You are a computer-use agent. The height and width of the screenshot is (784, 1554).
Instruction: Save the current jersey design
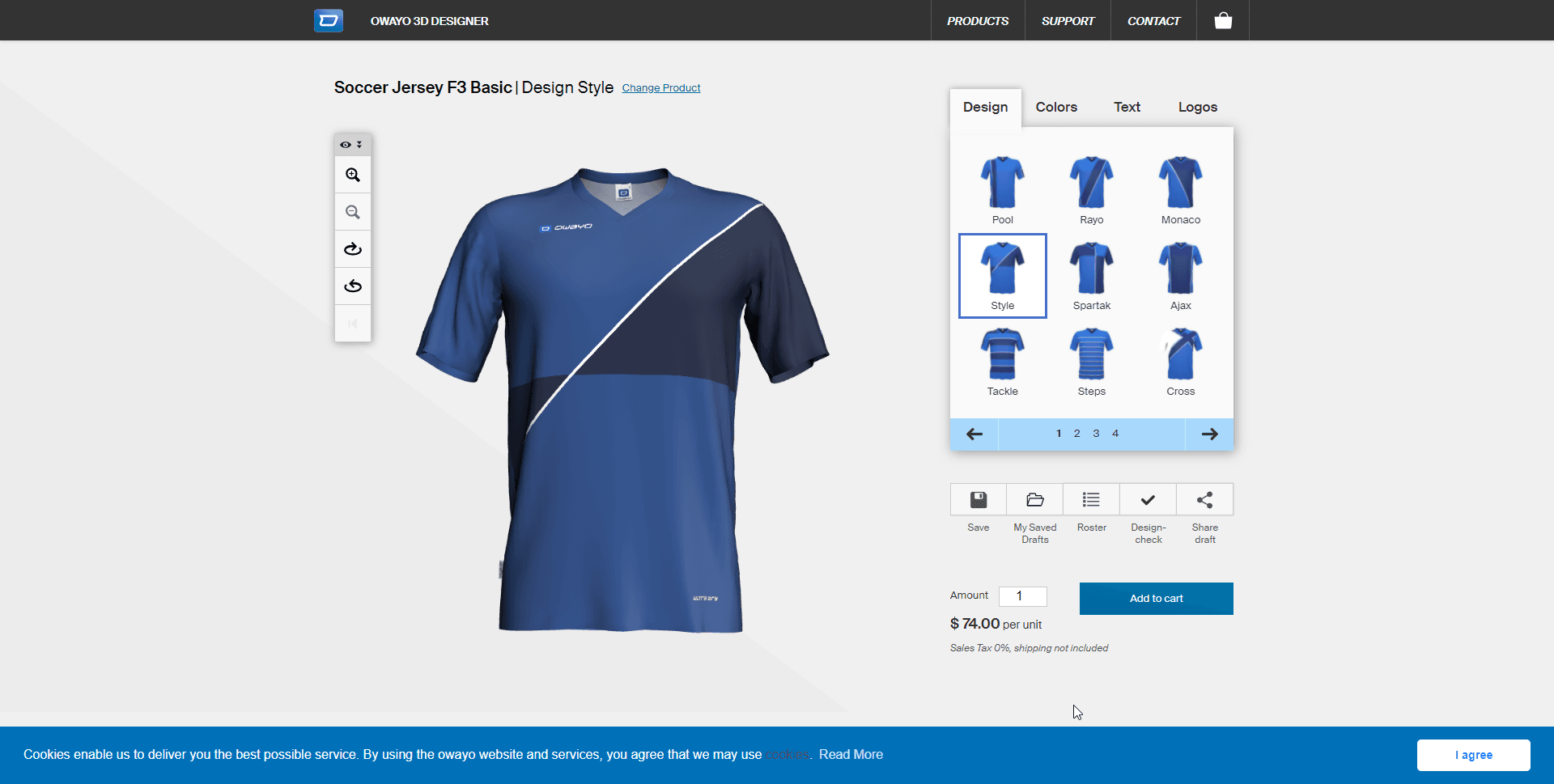coord(978,499)
